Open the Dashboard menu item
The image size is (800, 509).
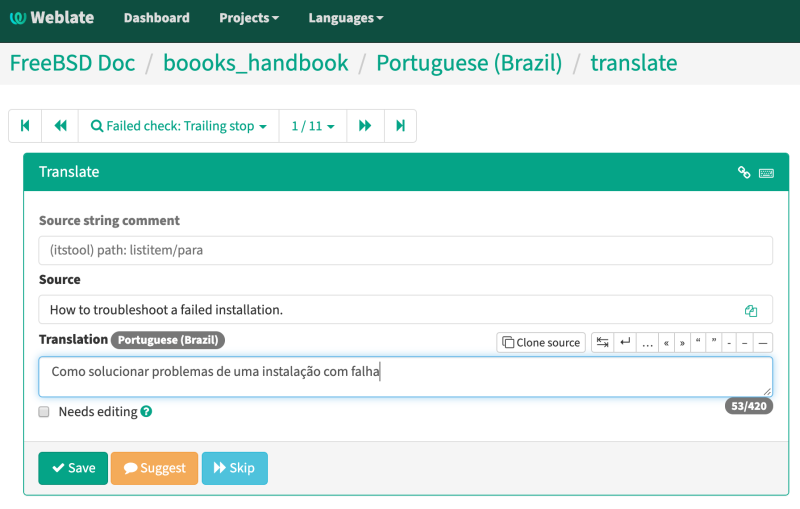157,18
